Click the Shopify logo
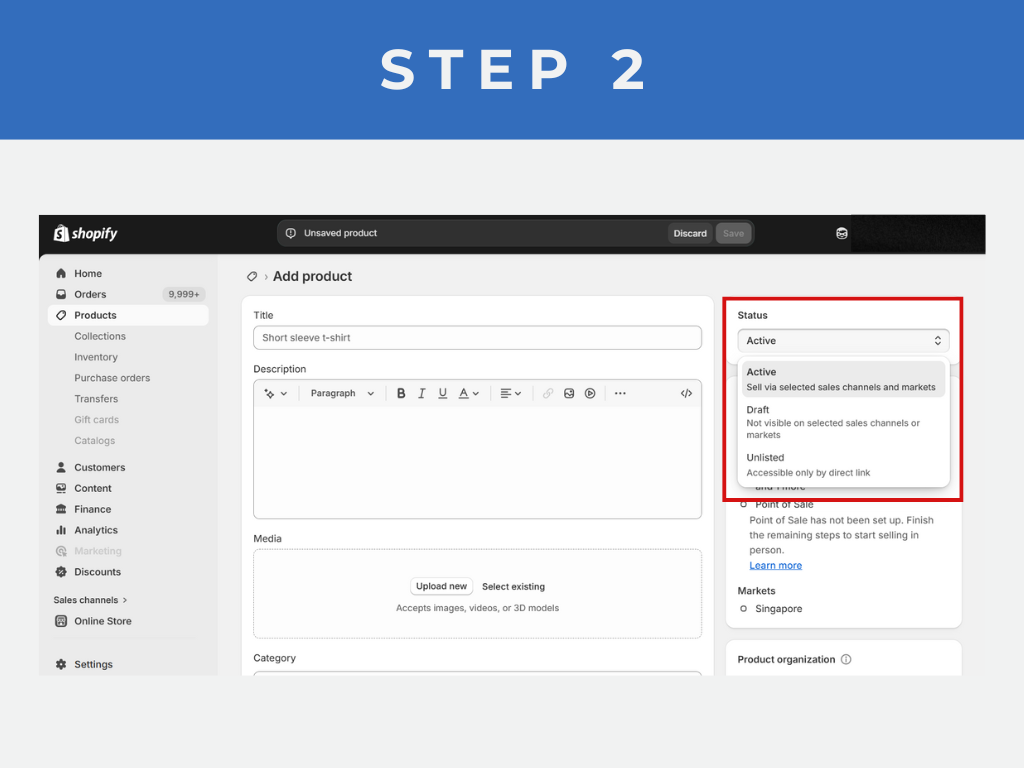1024x768 pixels. point(86,234)
